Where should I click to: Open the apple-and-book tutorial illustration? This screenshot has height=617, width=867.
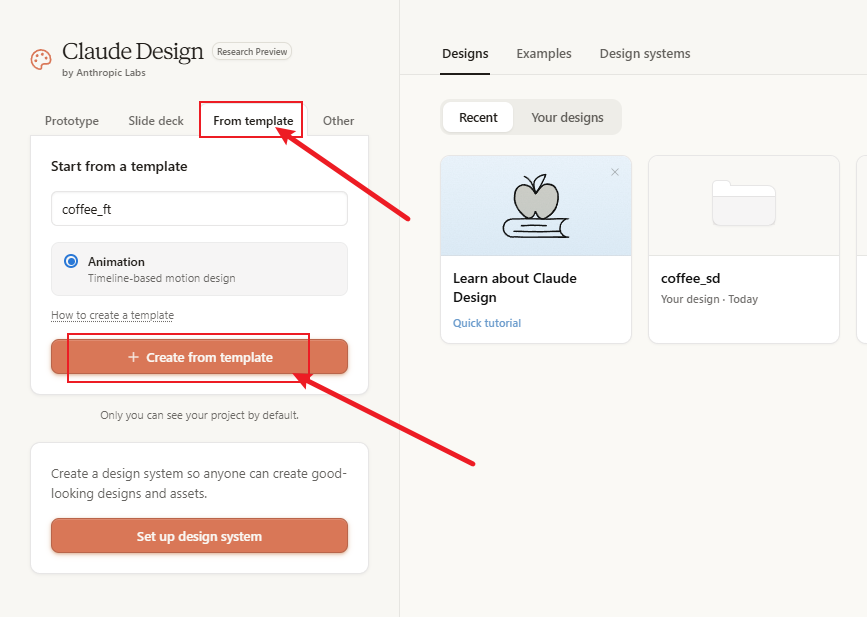(536, 206)
